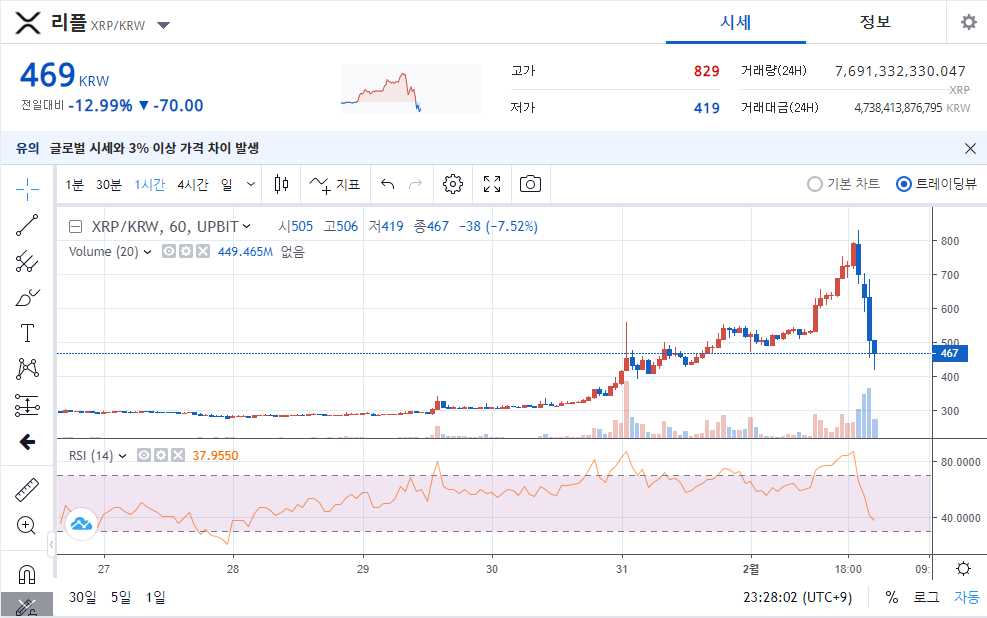Switch to the 시세 tab

click(735, 22)
